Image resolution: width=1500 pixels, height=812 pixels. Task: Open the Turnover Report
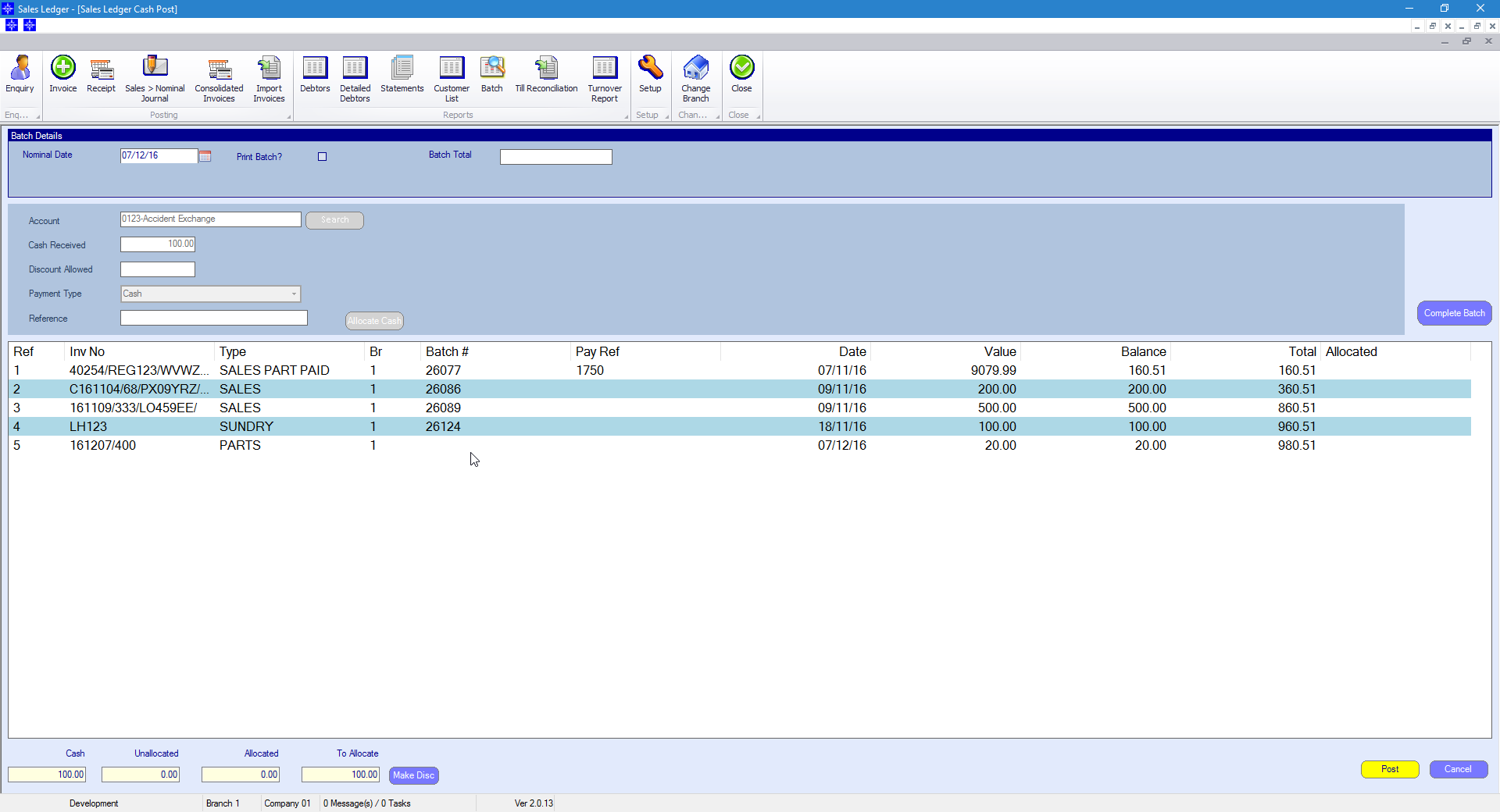tap(605, 79)
